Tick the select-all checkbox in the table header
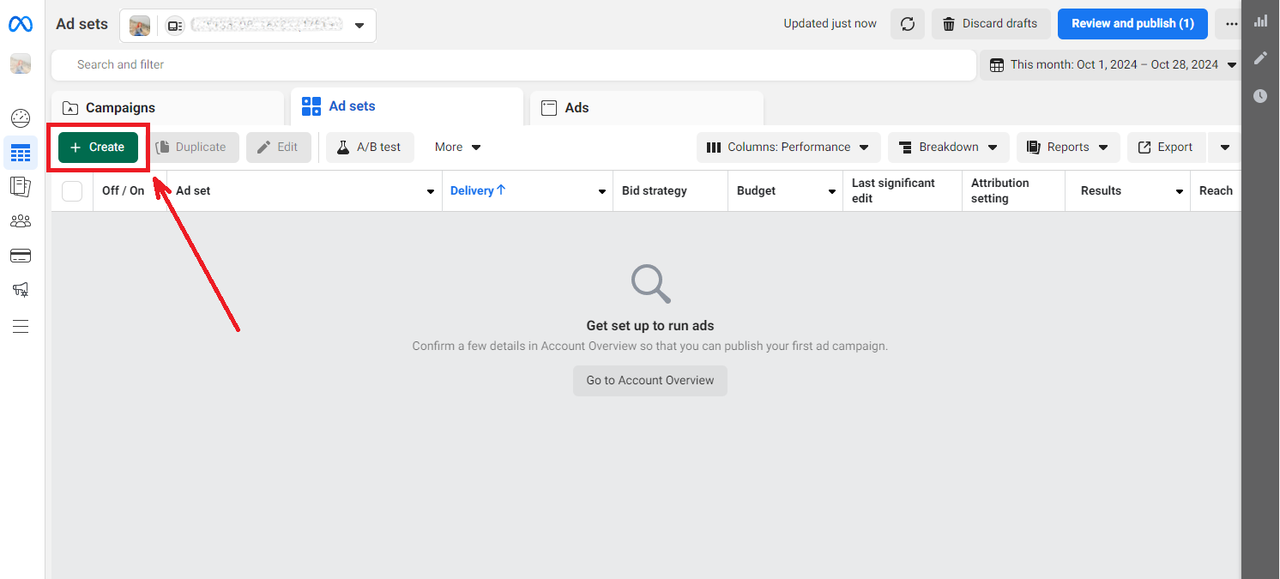Screen dimensions: 1280x579 (72, 191)
